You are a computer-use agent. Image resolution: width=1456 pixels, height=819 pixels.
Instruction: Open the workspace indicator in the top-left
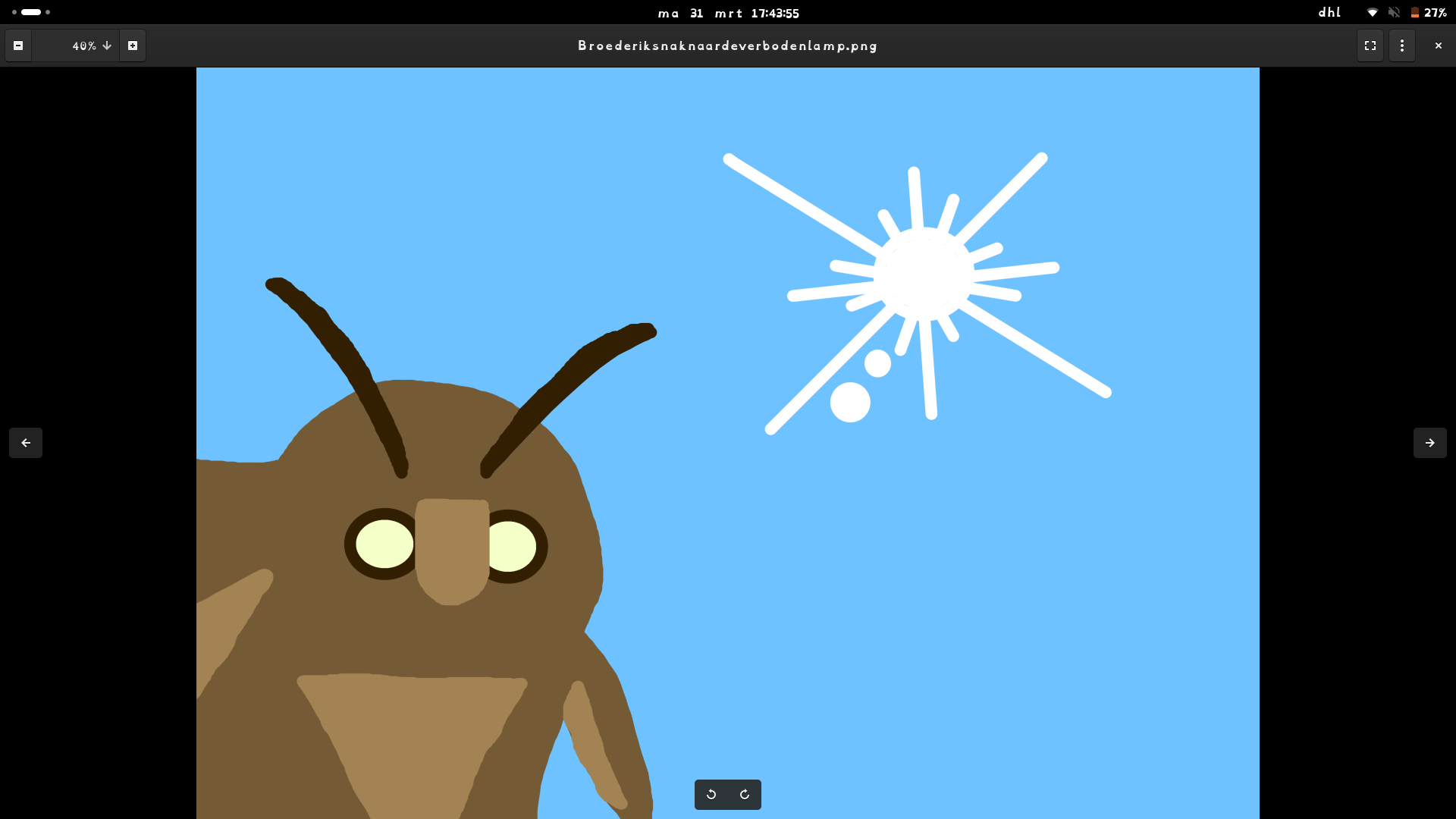tap(31, 12)
